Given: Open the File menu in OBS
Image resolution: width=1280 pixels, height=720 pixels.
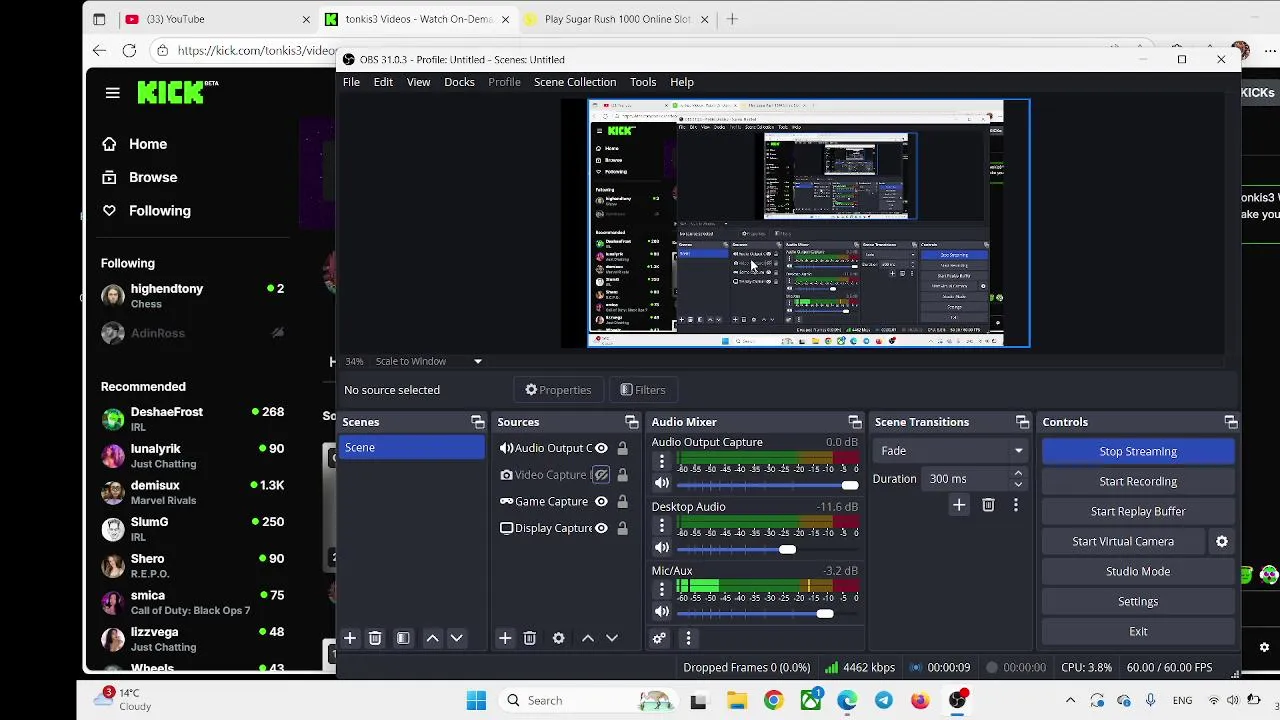Looking at the screenshot, I should 351,82.
